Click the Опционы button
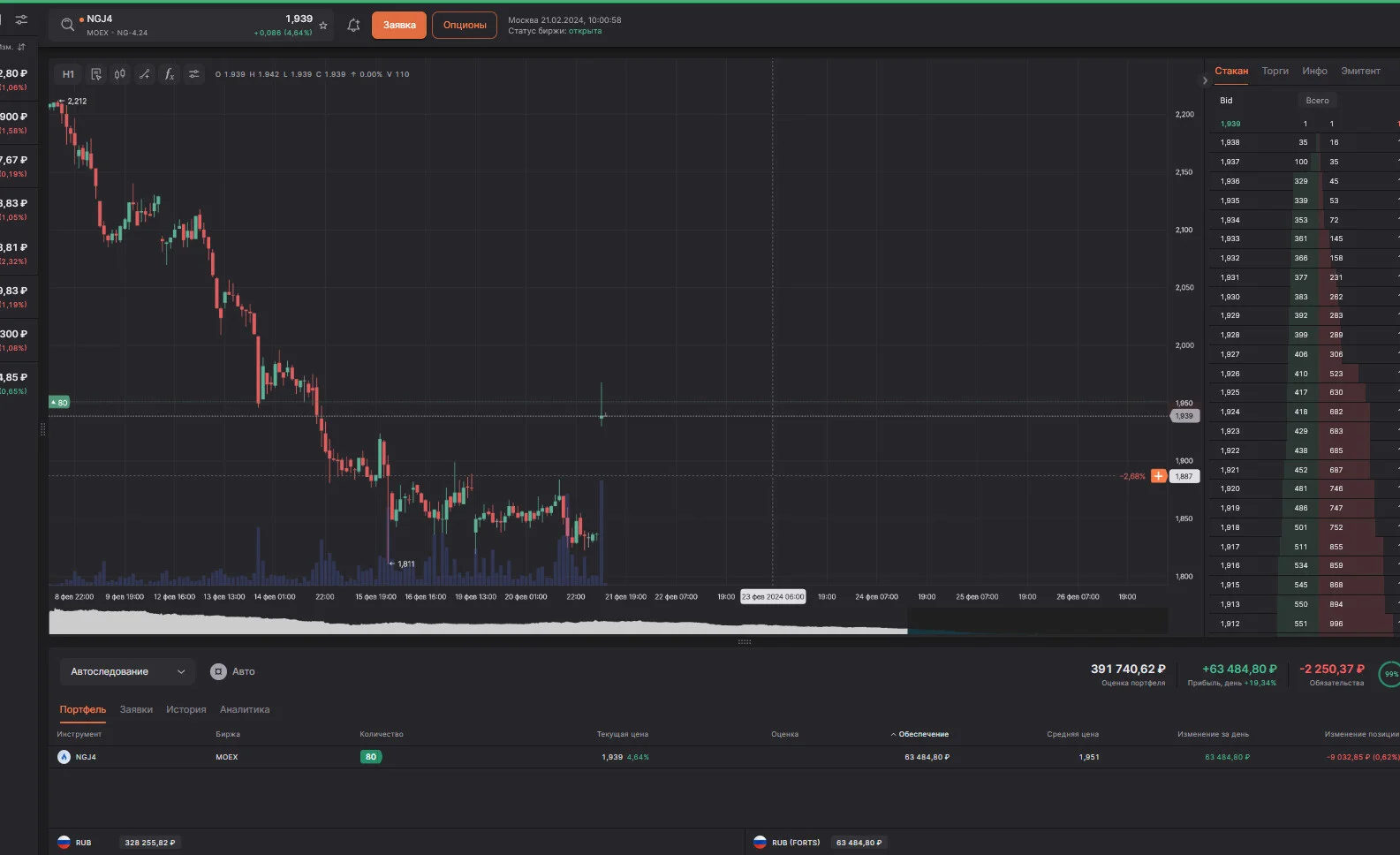Viewport: 1400px width, 855px height. click(x=465, y=25)
